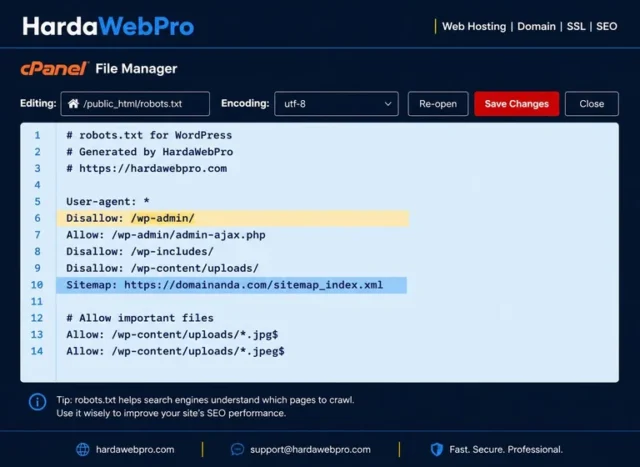Click '# Allow important files' comment line

click(x=140, y=318)
